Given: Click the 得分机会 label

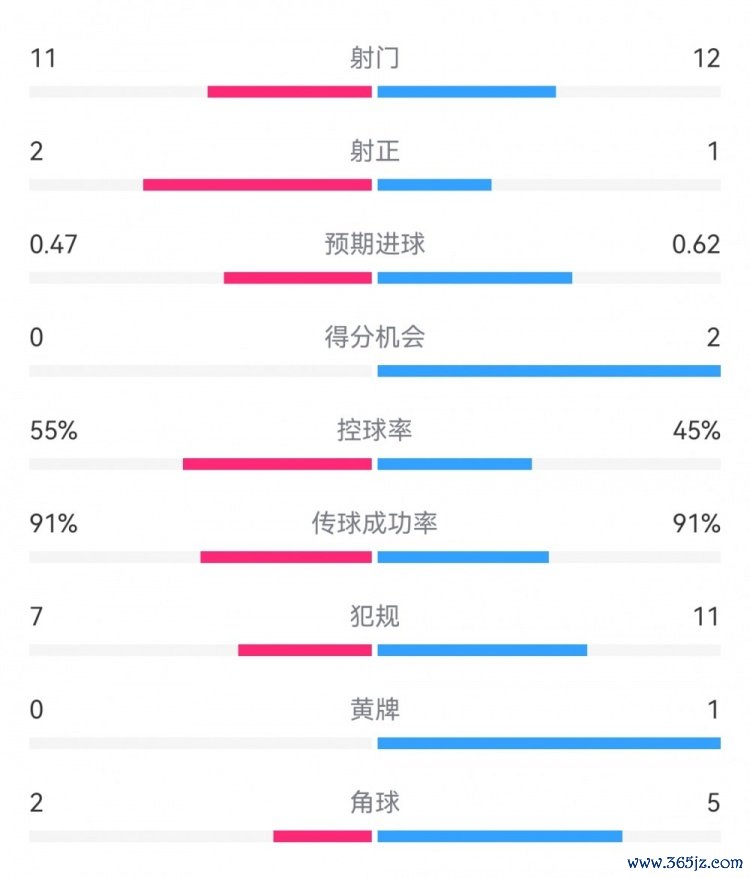Looking at the screenshot, I should point(375,337).
